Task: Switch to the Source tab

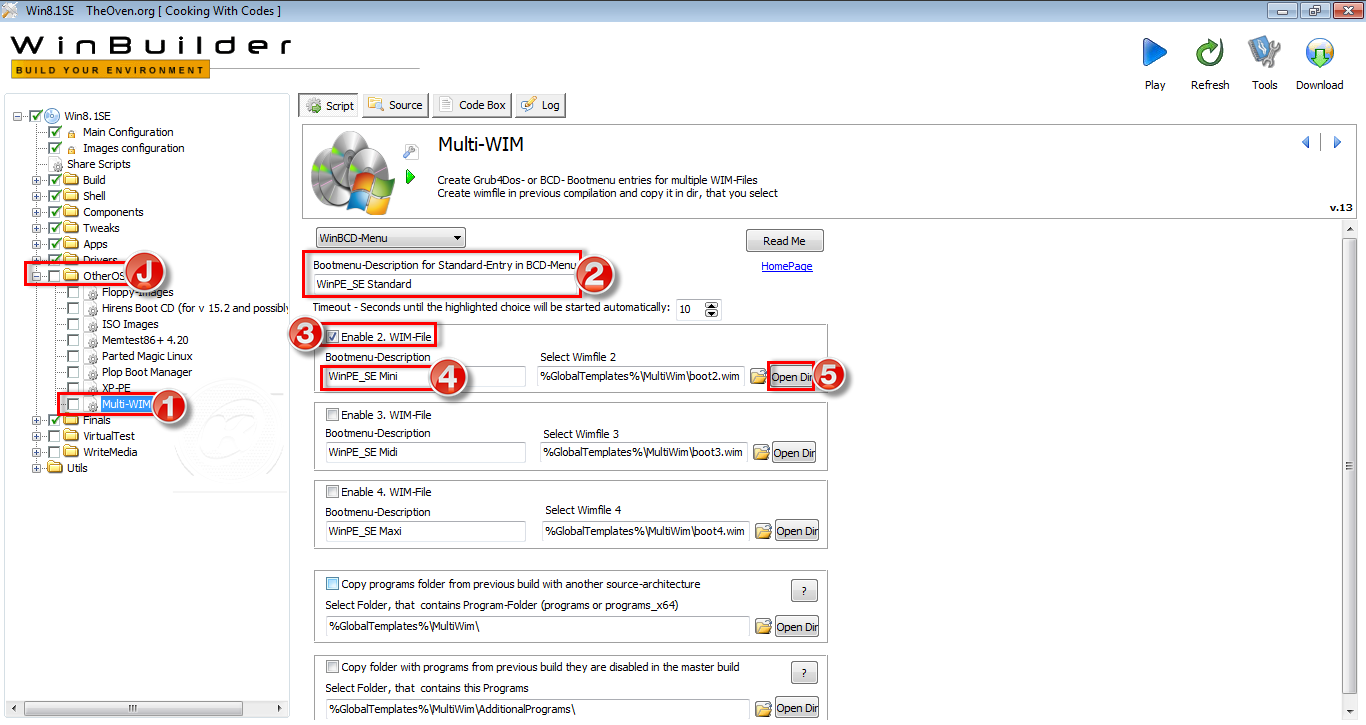Action: (395, 105)
